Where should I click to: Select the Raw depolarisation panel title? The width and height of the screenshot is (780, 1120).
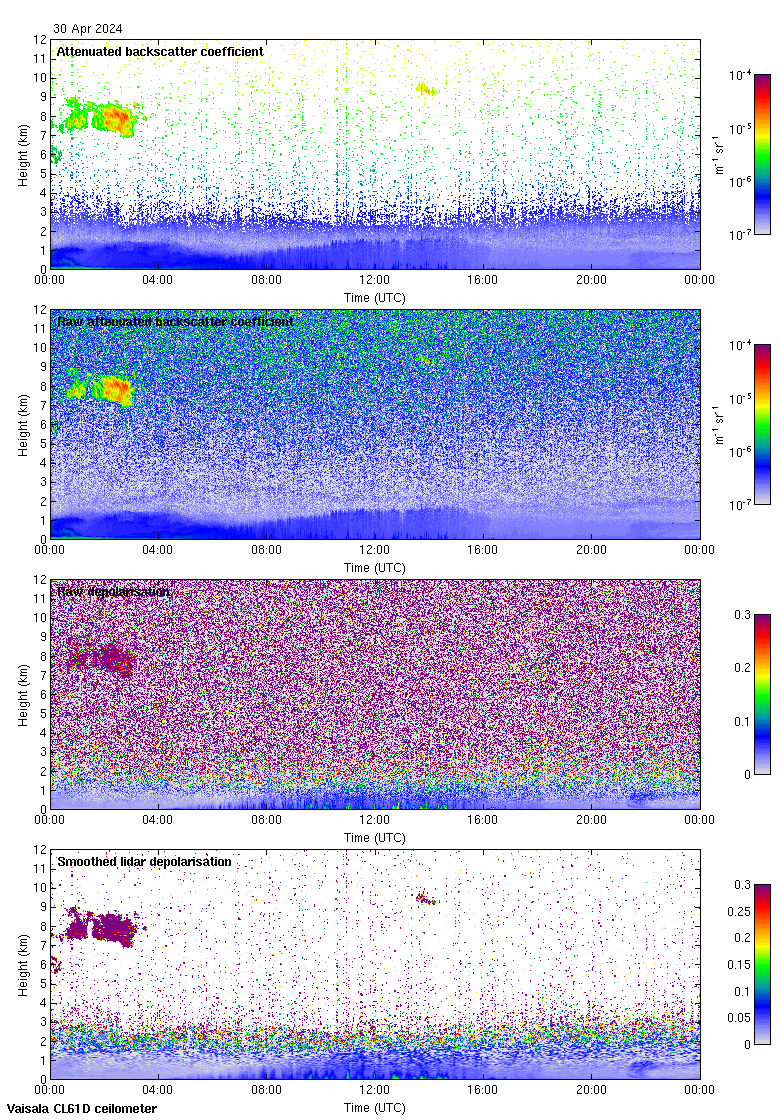[113, 592]
